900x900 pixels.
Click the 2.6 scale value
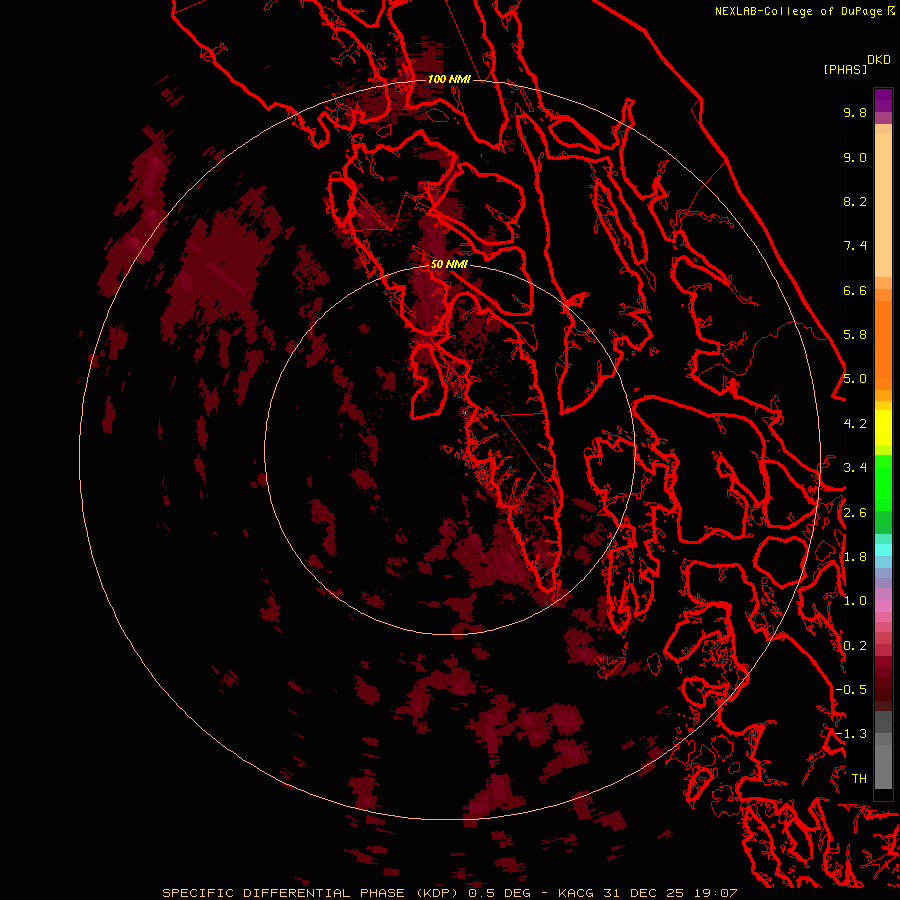coord(855,513)
